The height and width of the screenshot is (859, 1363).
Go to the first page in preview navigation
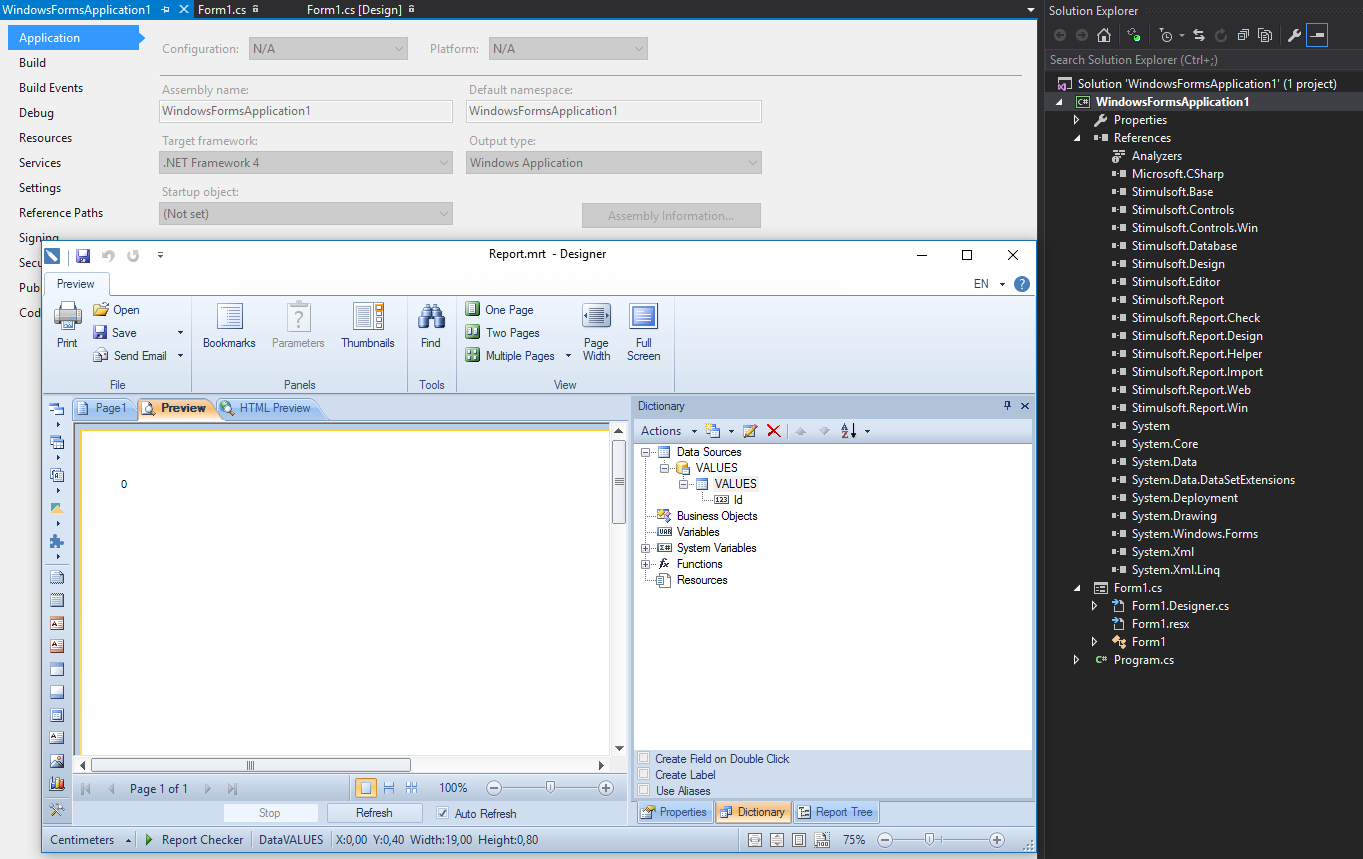pos(86,789)
